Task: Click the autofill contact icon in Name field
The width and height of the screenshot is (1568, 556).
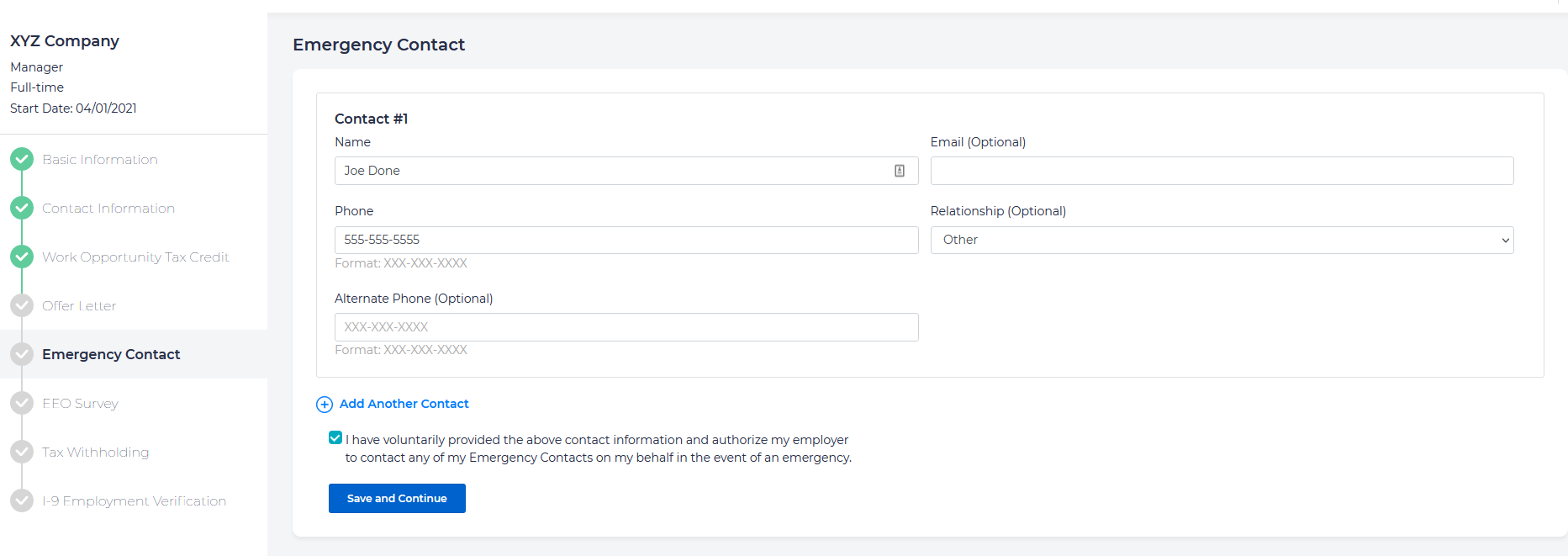Action: [899, 171]
